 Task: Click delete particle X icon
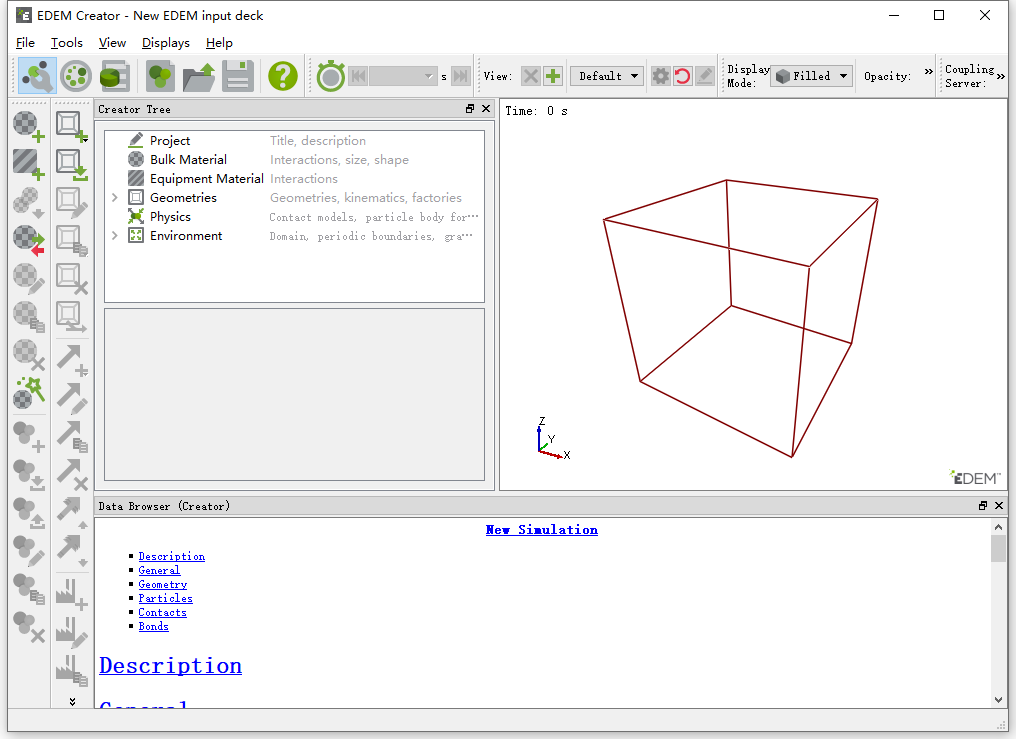pyautogui.click(x=29, y=628)
